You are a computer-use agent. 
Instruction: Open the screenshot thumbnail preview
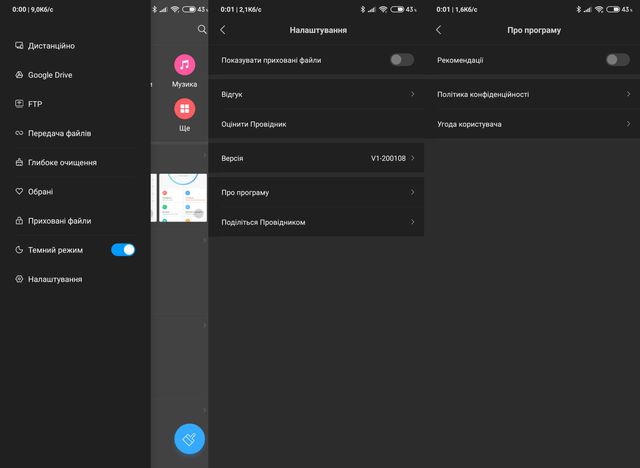(x=181, y=197)
